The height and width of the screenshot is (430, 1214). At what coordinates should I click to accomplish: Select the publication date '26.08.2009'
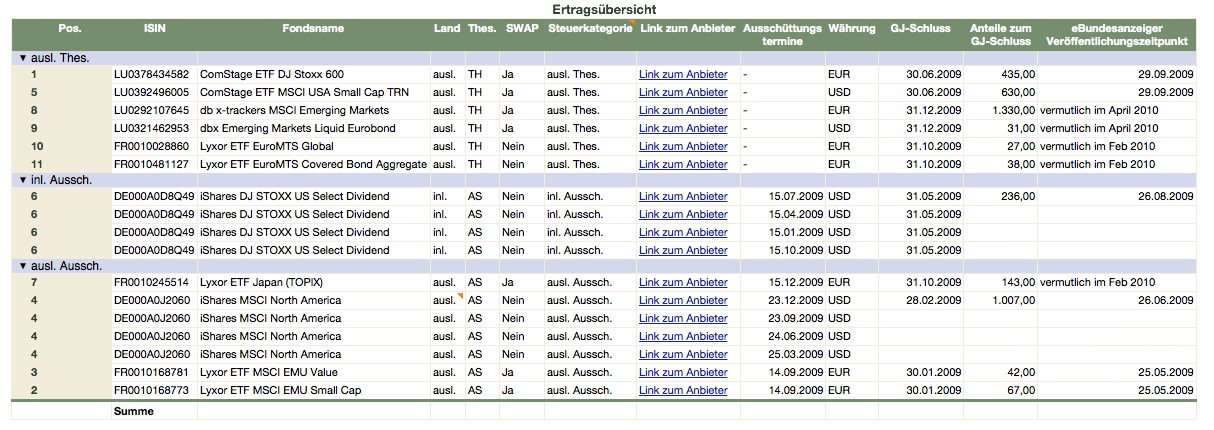click(1165, 196)
